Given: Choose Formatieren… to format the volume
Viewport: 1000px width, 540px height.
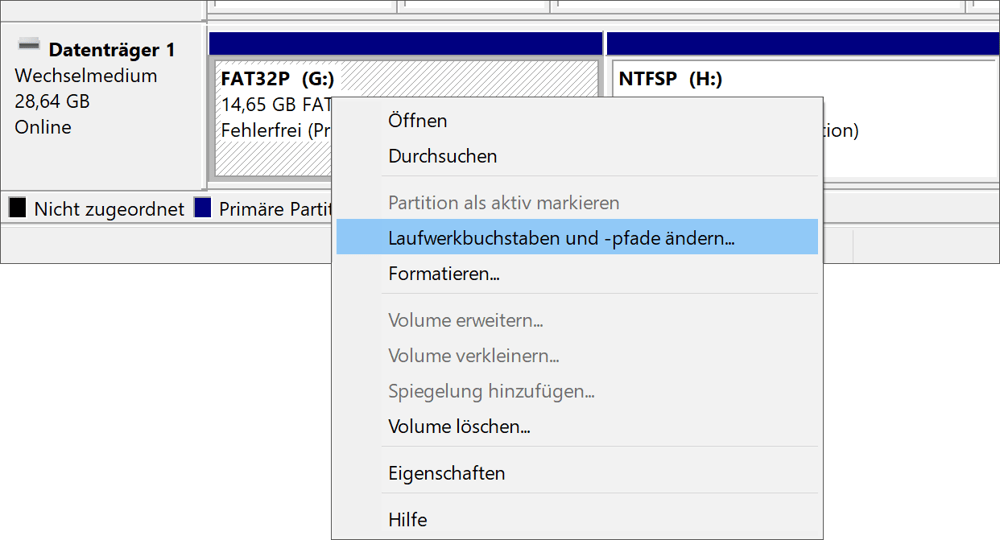Looking at the screenshot, I should tap(443, 273).
